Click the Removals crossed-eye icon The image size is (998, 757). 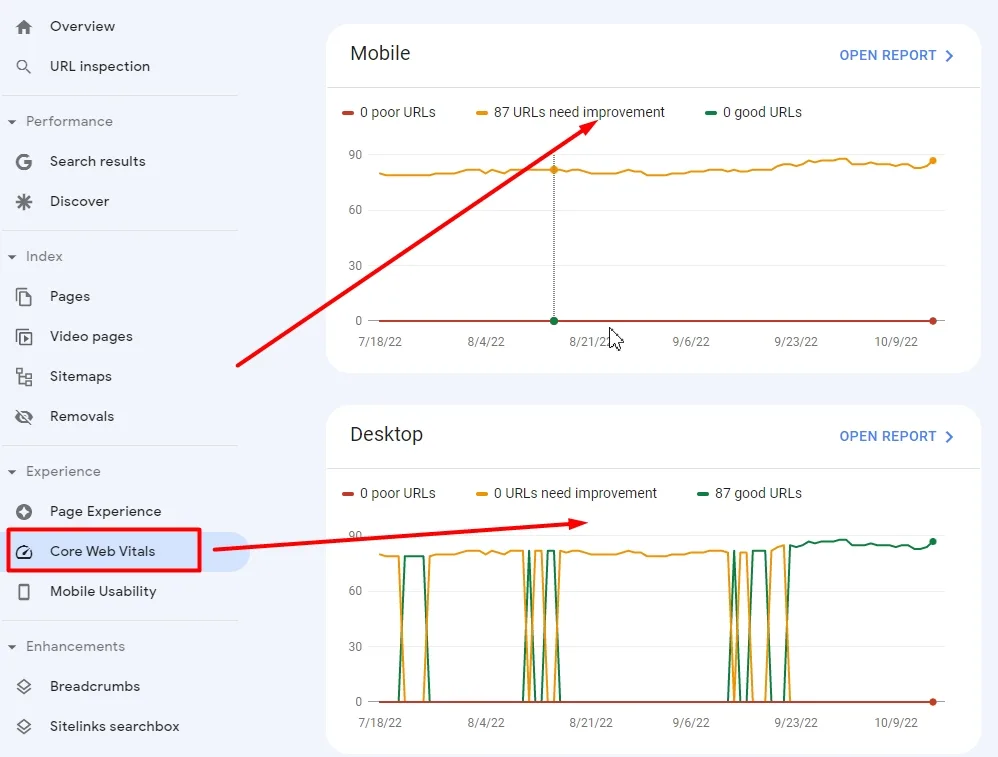coord(24,417)
